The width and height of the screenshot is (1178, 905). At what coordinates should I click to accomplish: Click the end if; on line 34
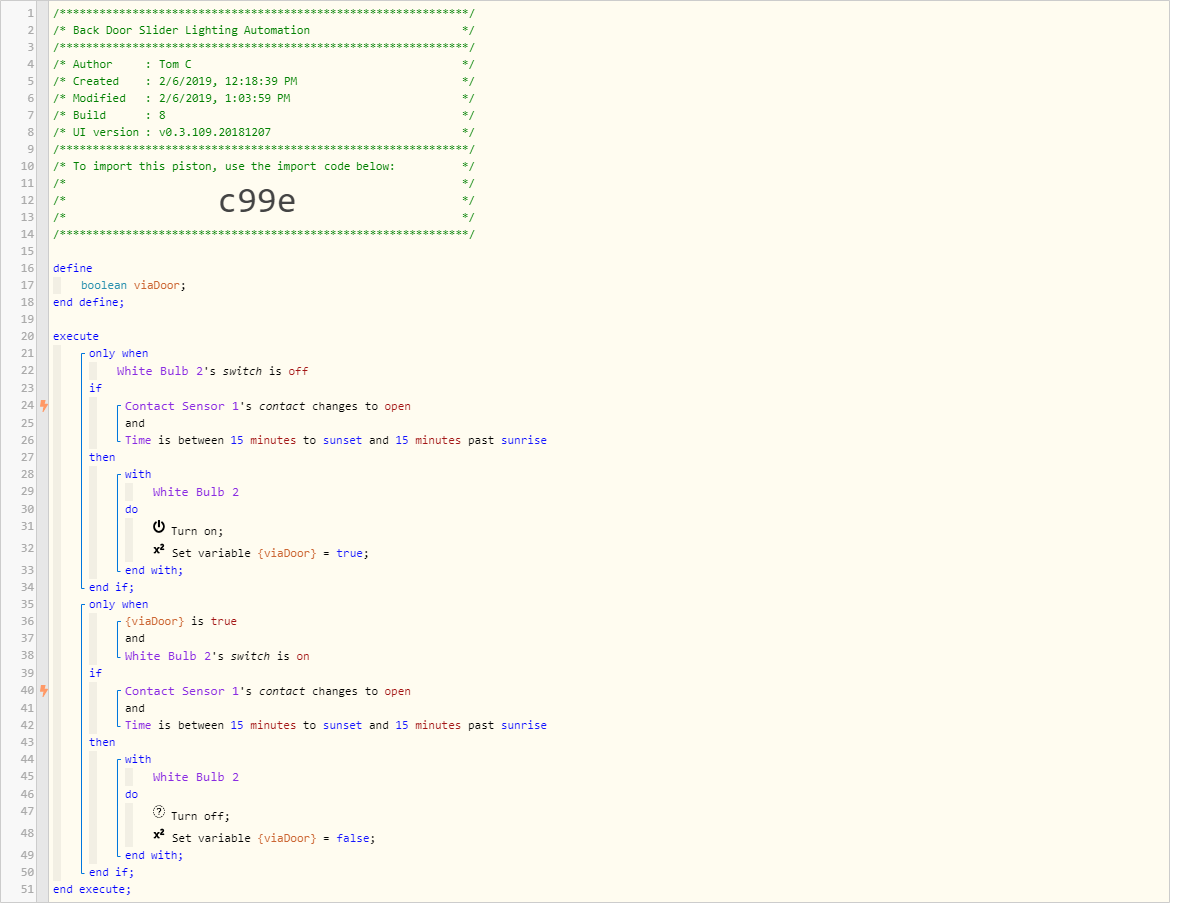(111, 587)
